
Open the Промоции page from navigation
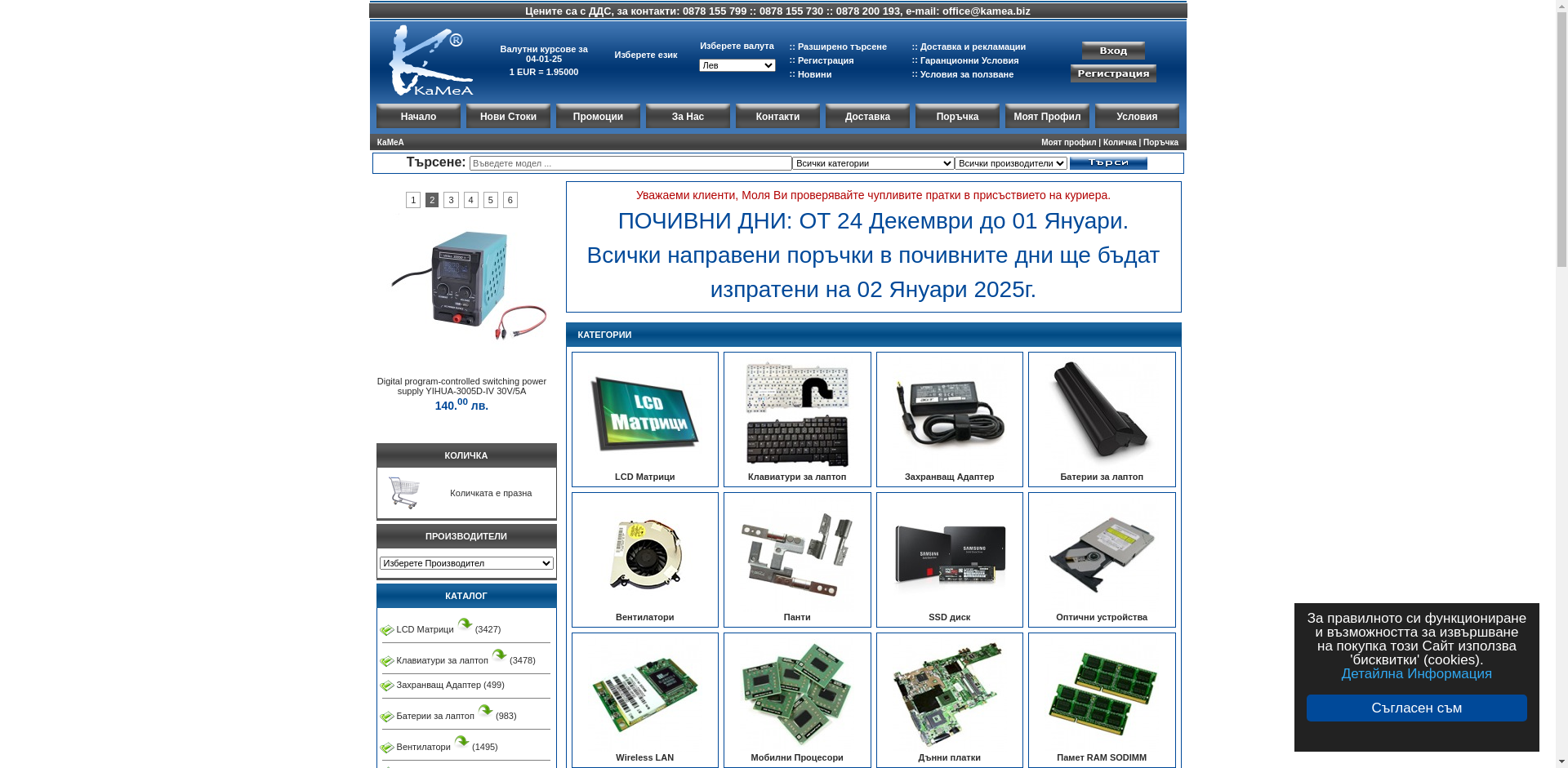[598, 116]
